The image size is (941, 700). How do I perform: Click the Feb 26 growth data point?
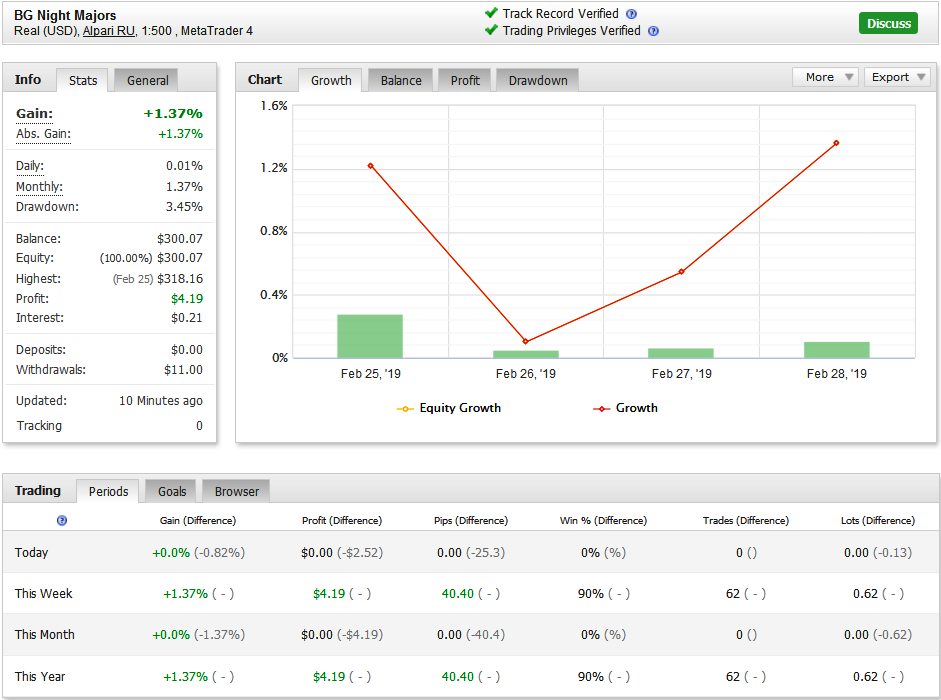(x=526, y=342)
